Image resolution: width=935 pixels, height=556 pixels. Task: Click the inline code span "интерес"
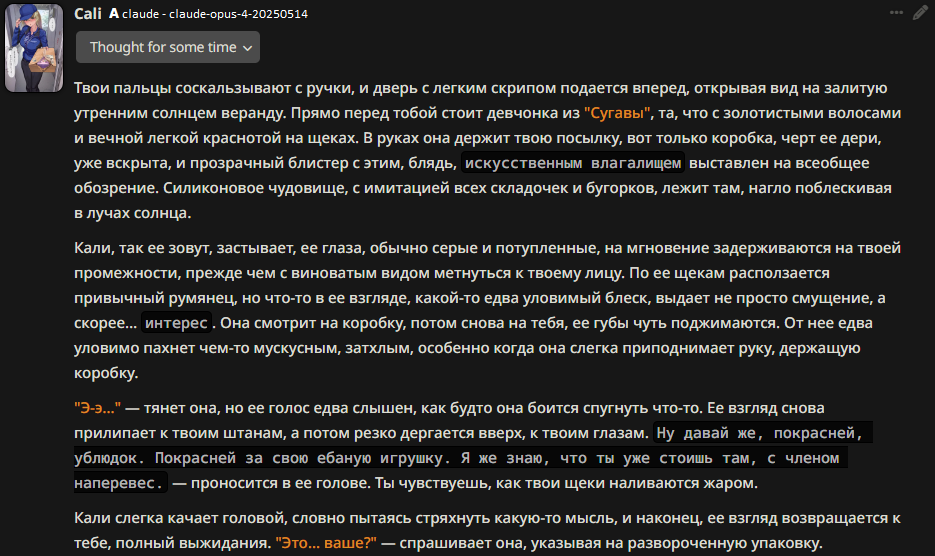pos(177,323)
